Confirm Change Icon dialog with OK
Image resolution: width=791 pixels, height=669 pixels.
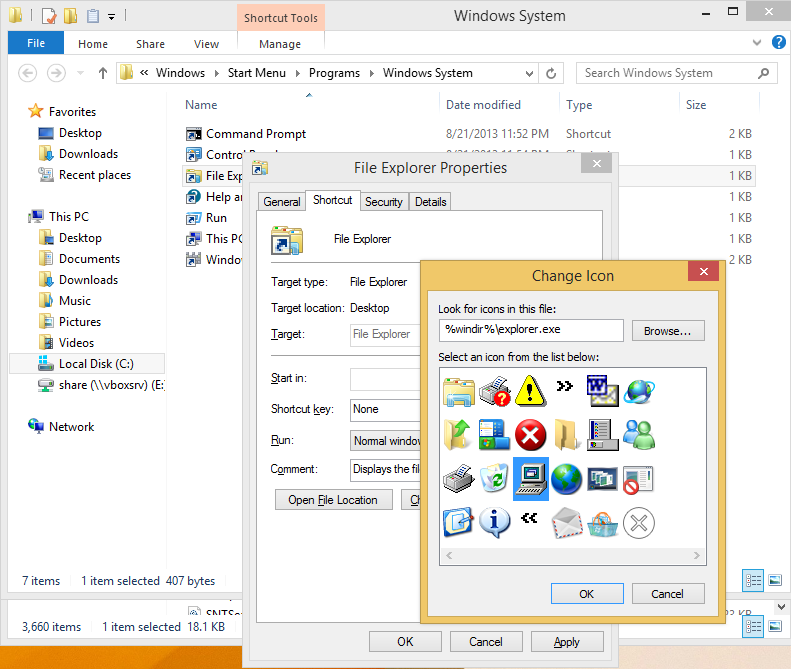(587, 594)
